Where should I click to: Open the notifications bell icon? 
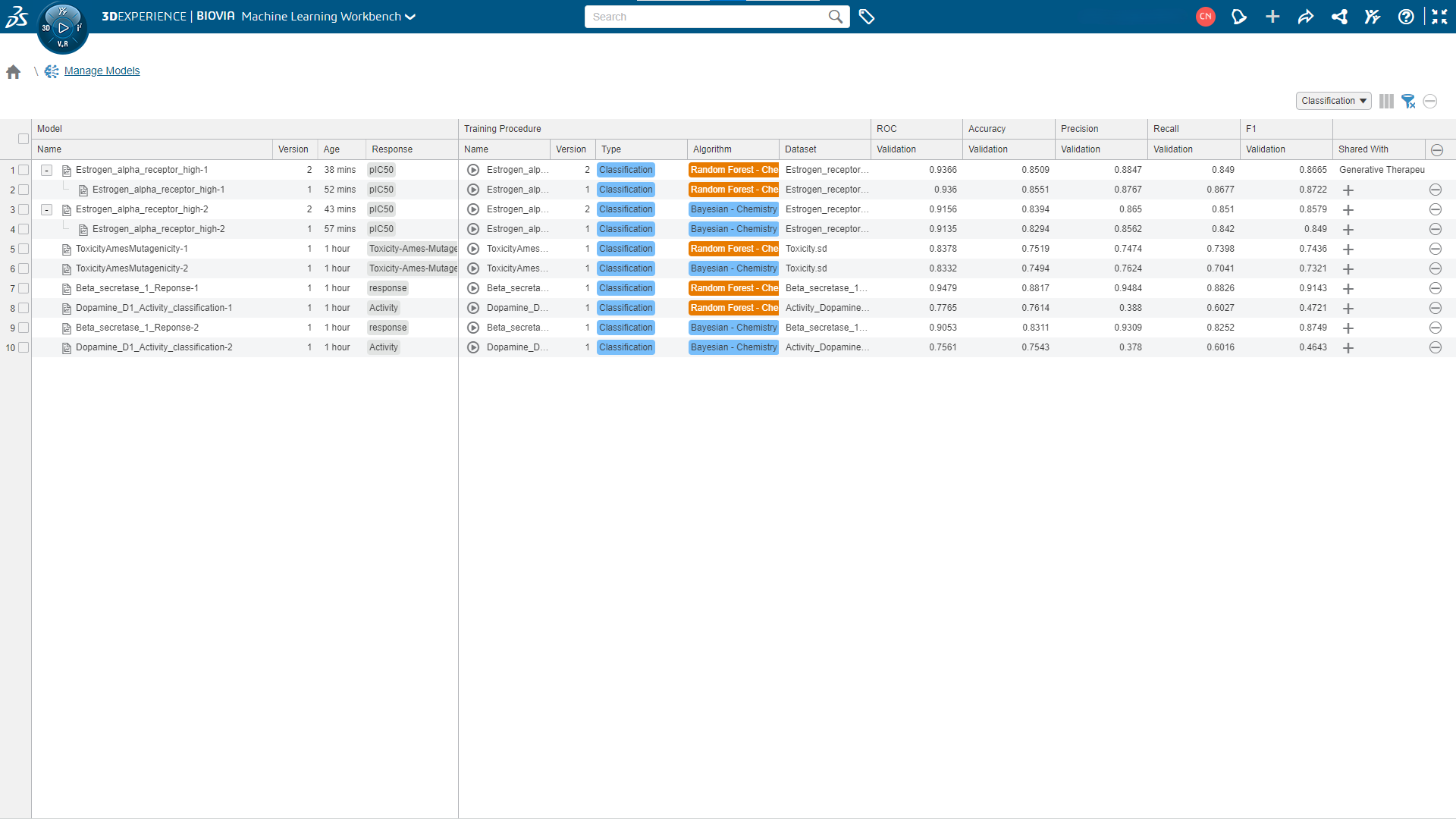coord(1239,16)
